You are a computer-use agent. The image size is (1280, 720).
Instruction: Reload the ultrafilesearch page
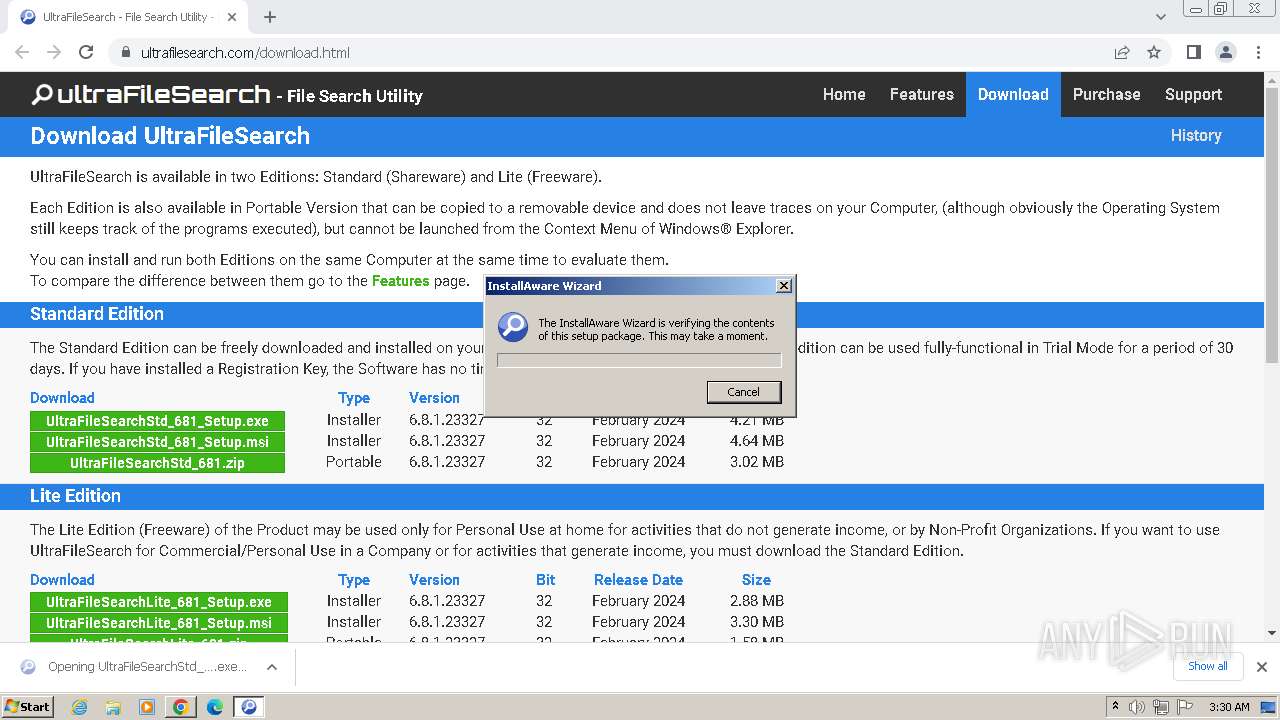(x=86, y=52)
